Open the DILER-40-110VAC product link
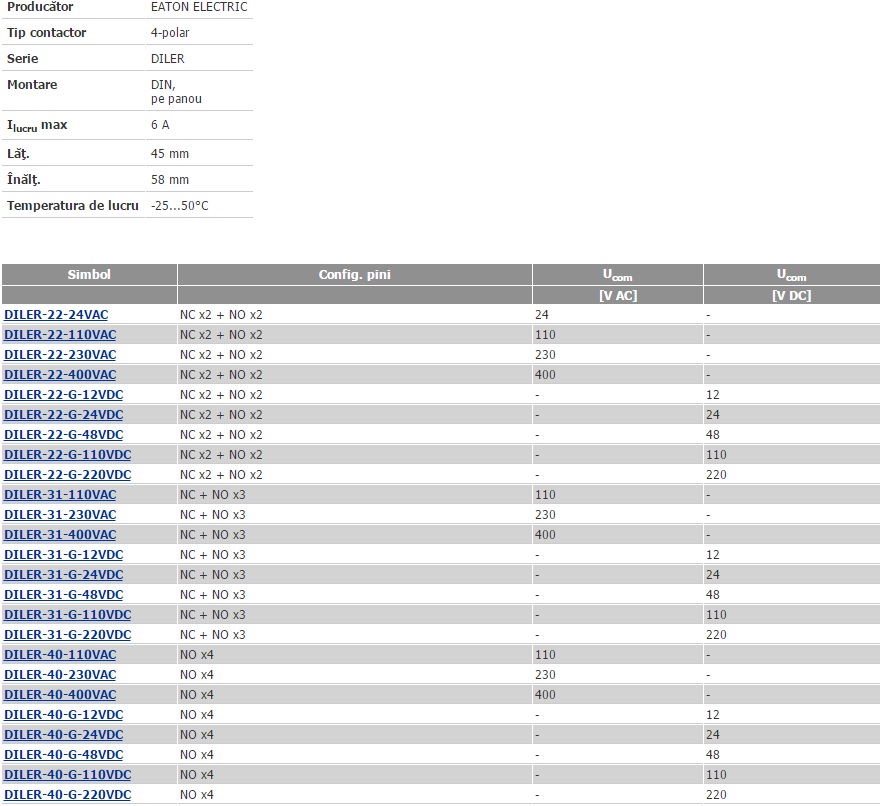Viewport: 888px width, 806px height. pyautogui.click(x=60, y=655)
